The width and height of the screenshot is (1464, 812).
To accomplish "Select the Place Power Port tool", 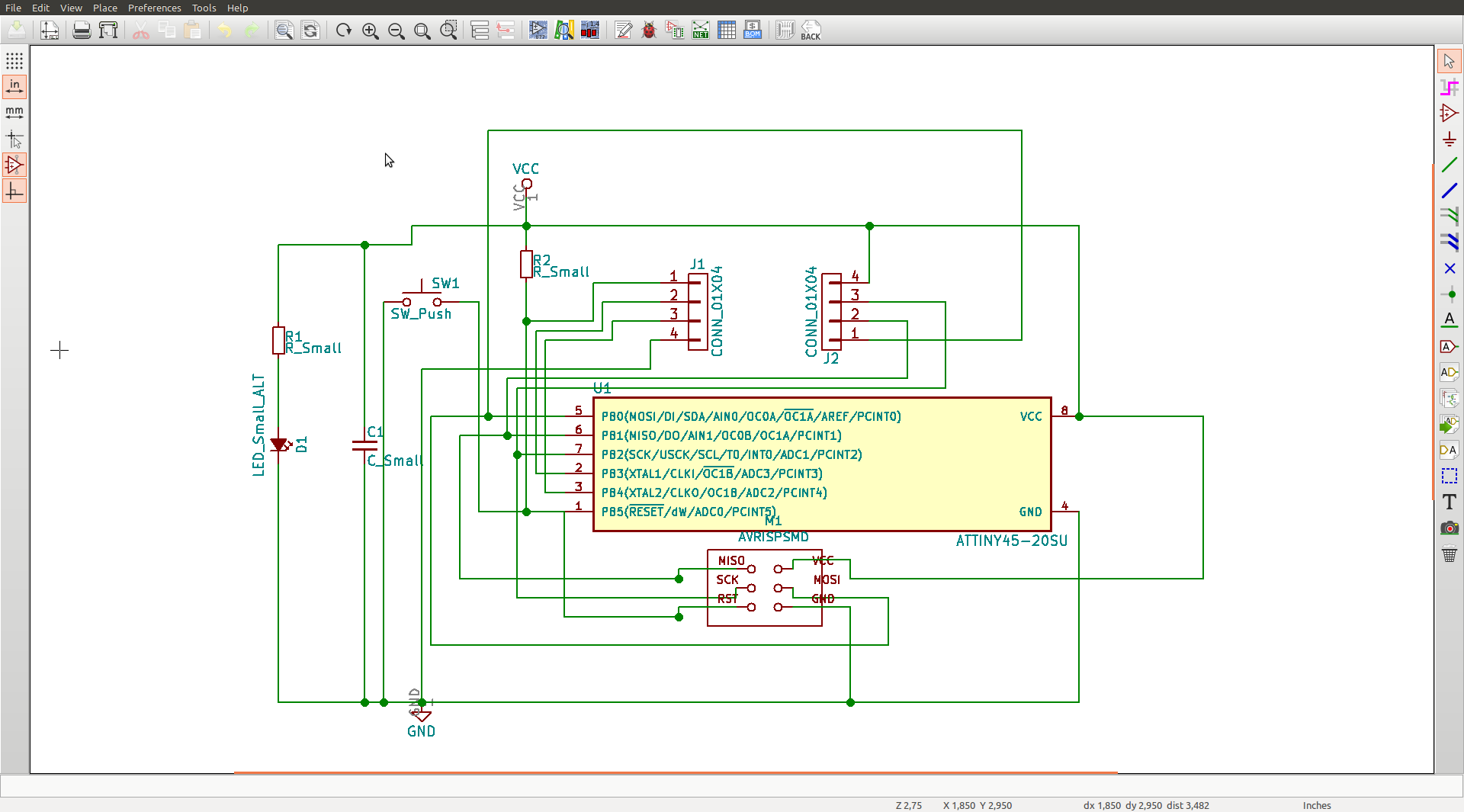I will (1450, 140).
